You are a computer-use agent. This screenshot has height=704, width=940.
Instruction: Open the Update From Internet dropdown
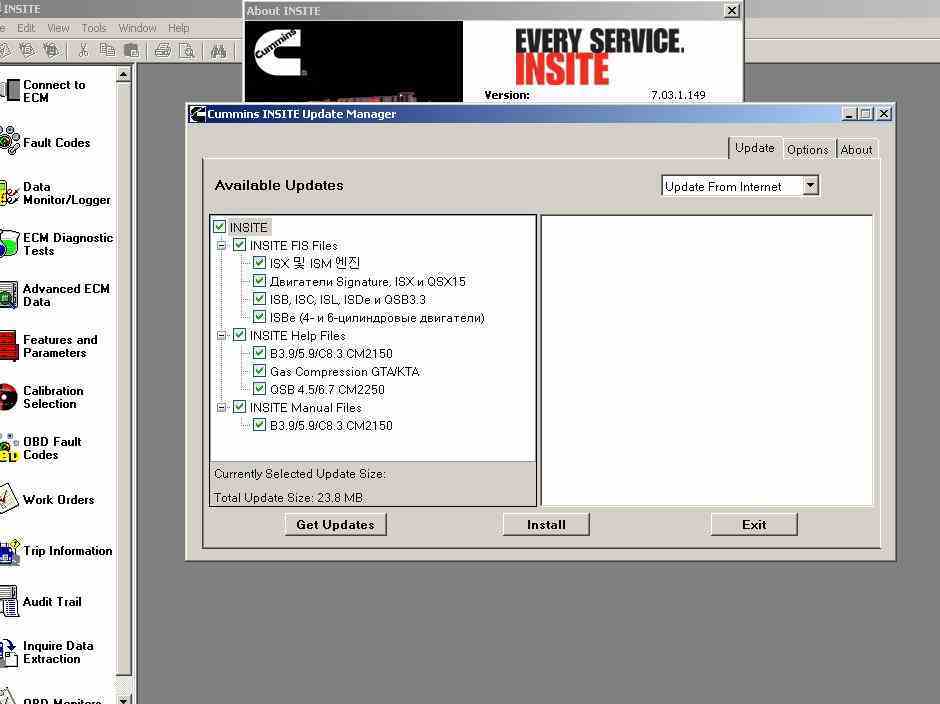(x=811, y=185)
